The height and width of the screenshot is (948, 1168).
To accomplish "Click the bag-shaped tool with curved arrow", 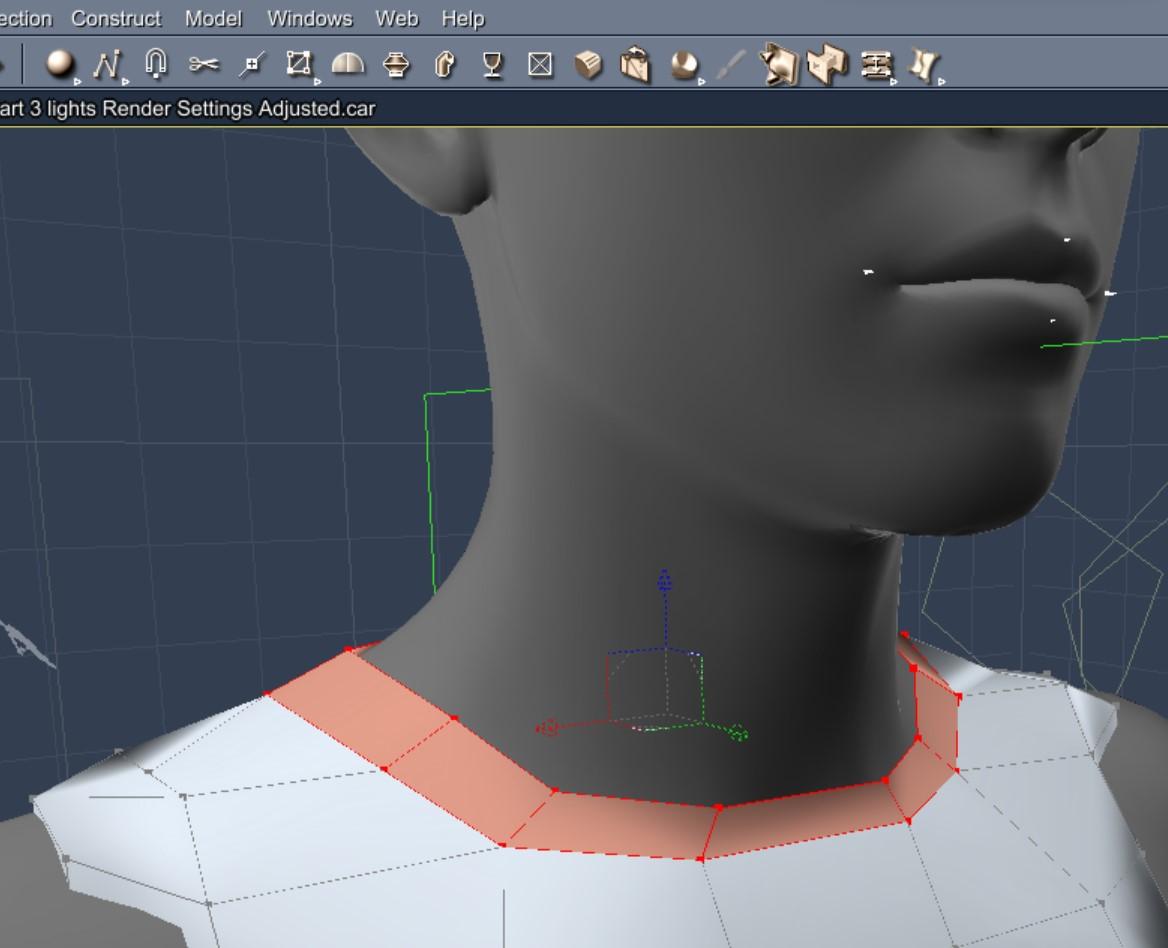I will [x=635, y=65].
